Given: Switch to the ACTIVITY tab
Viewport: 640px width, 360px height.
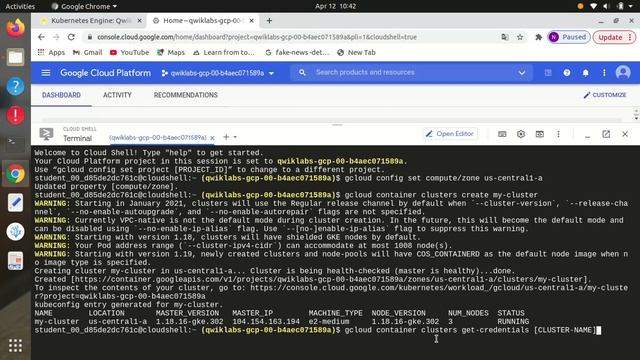Looking at the screenshot, I should click(x=117, y=95).
